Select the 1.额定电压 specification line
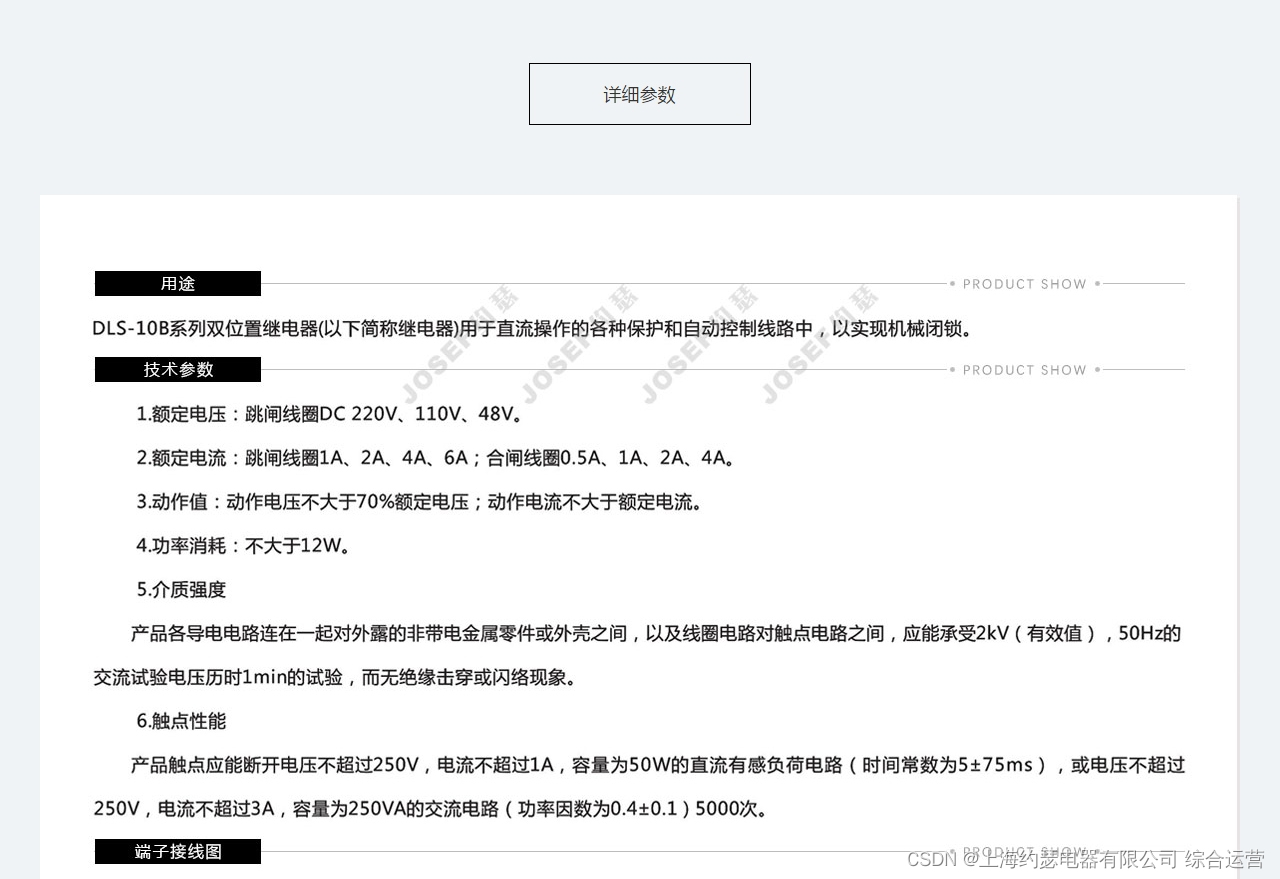This screenshot has height=879, width=1280. (x=330, y=414)
